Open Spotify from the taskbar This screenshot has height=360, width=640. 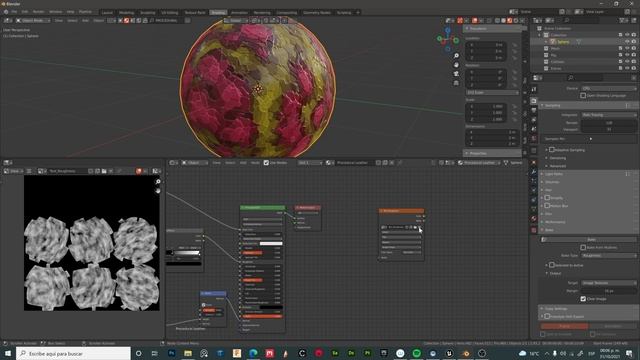(x=416, y=353)
